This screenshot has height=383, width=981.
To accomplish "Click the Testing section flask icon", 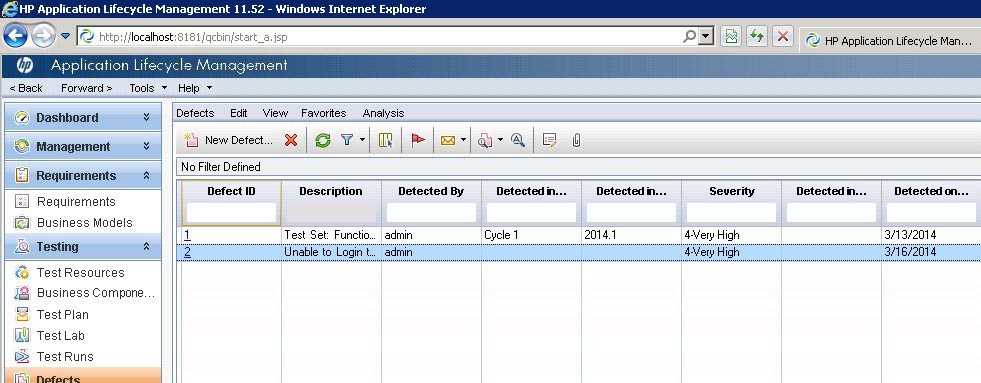I will click(22, 247).
